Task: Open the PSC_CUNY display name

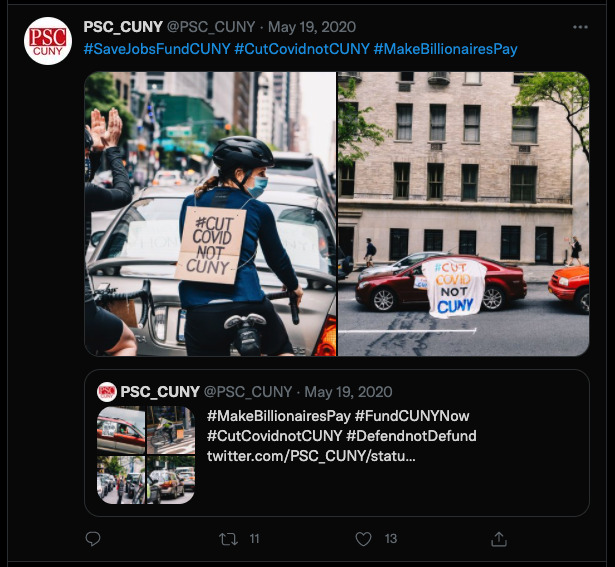Action: (123, 27)
